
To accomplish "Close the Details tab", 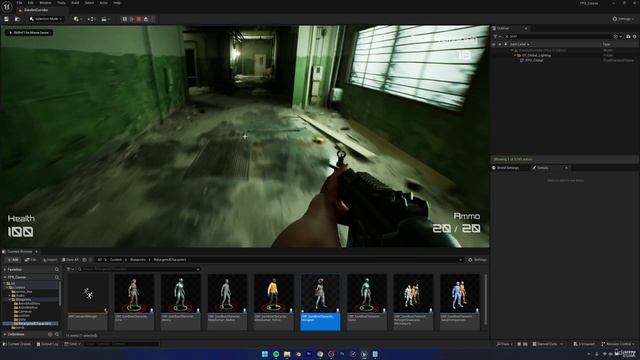I will click(566, 168).
